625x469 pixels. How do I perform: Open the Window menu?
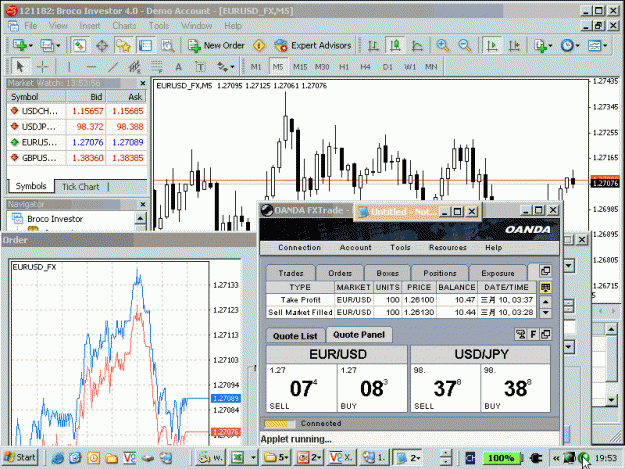(197, 26)
